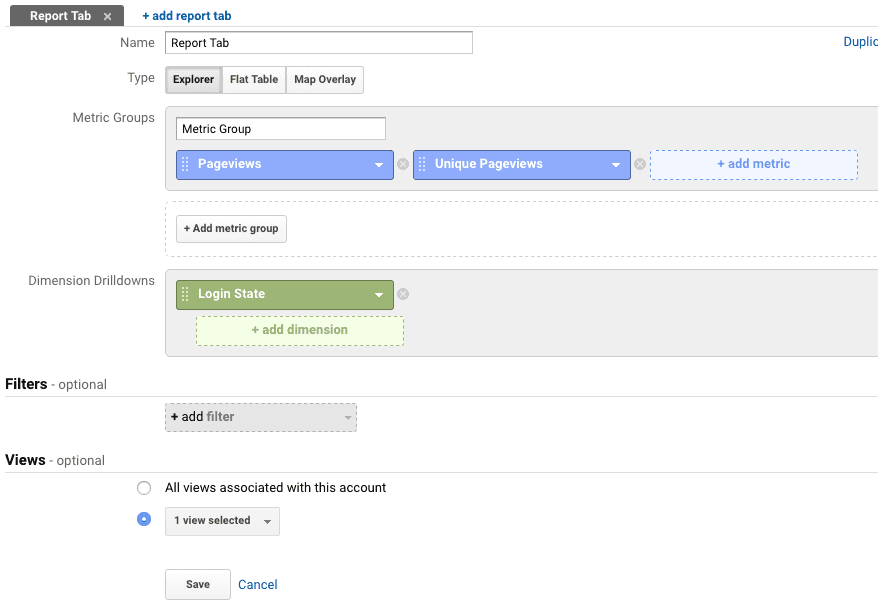This screenshot has height=604, width=878.
Task: Choose the Map Overlay report type
Action: click(324, 79)
